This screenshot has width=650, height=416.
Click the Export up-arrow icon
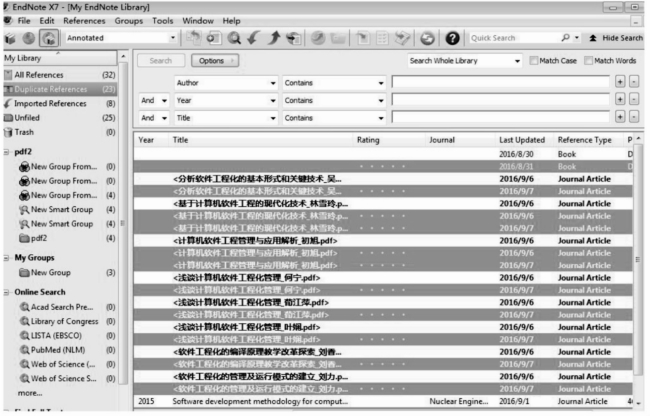click(x=274, y=38)
